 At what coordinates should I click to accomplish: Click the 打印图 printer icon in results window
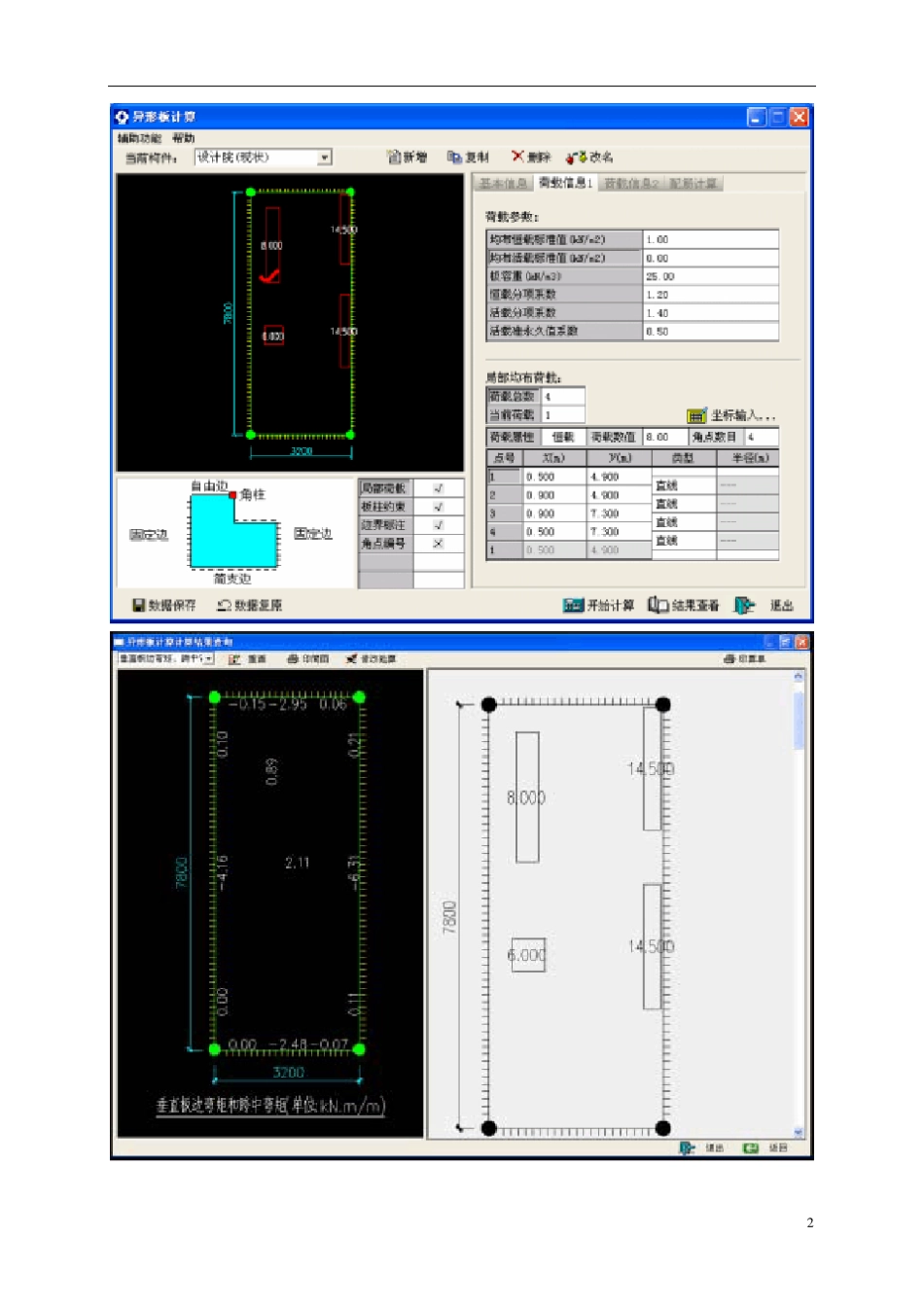292,659
